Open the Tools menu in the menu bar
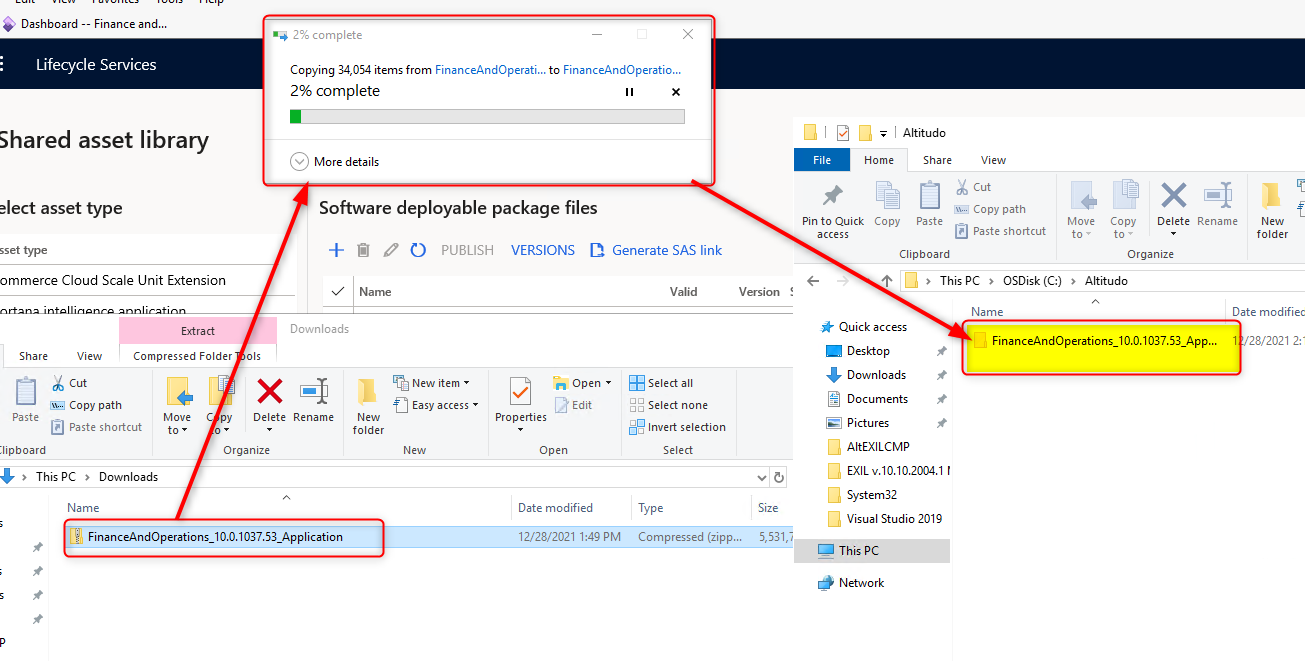1305x661 pixels. [168, 2]
